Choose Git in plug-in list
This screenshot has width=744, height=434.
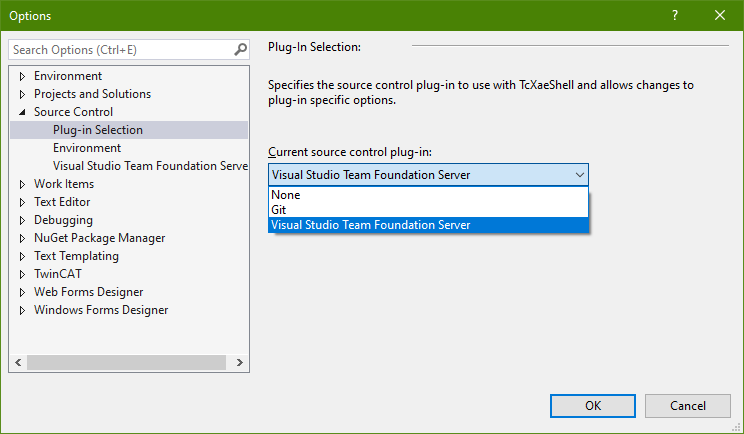tap(428, 210)
